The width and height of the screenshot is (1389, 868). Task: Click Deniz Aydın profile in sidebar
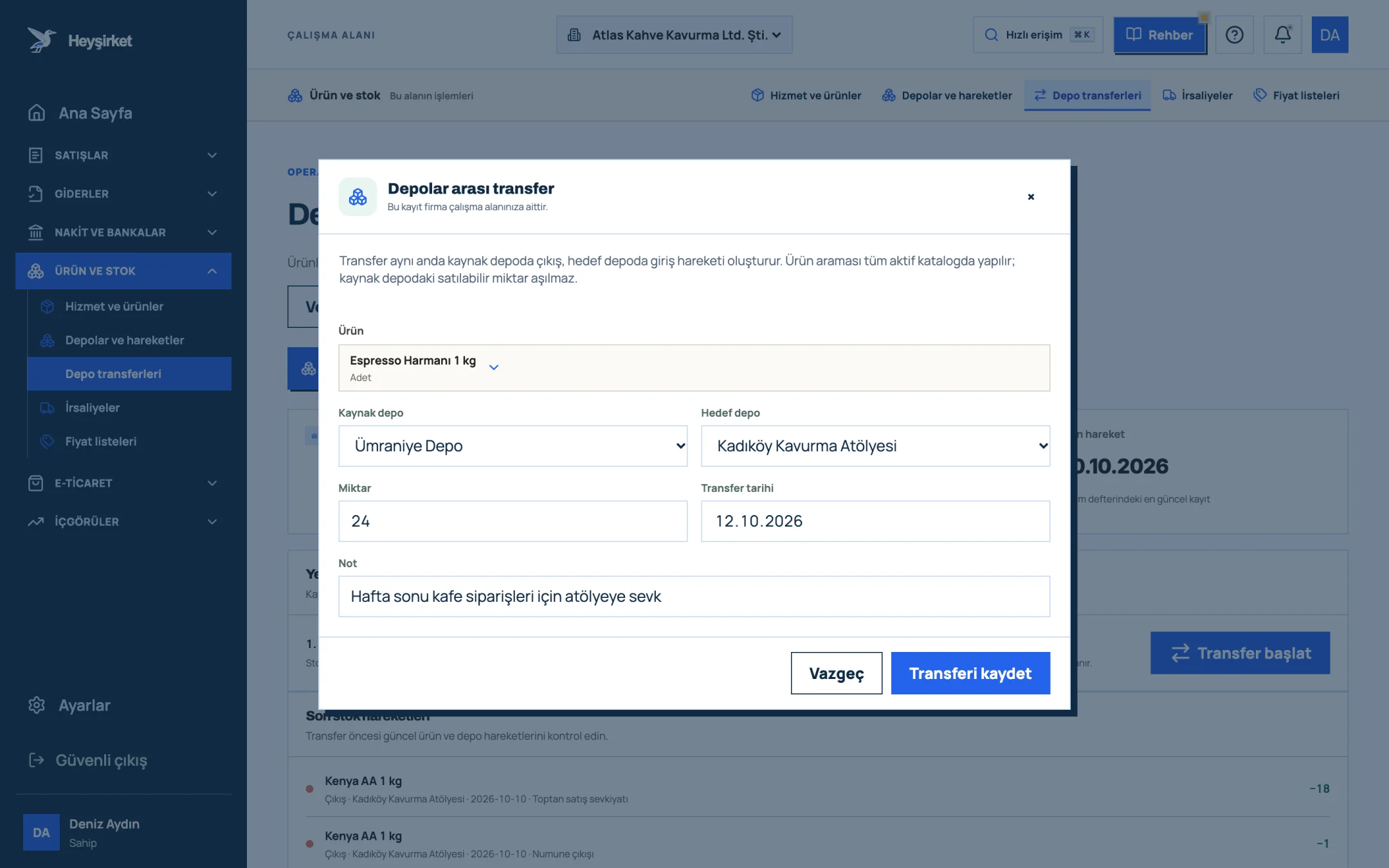pyautogui.click(x=123, y=833)
